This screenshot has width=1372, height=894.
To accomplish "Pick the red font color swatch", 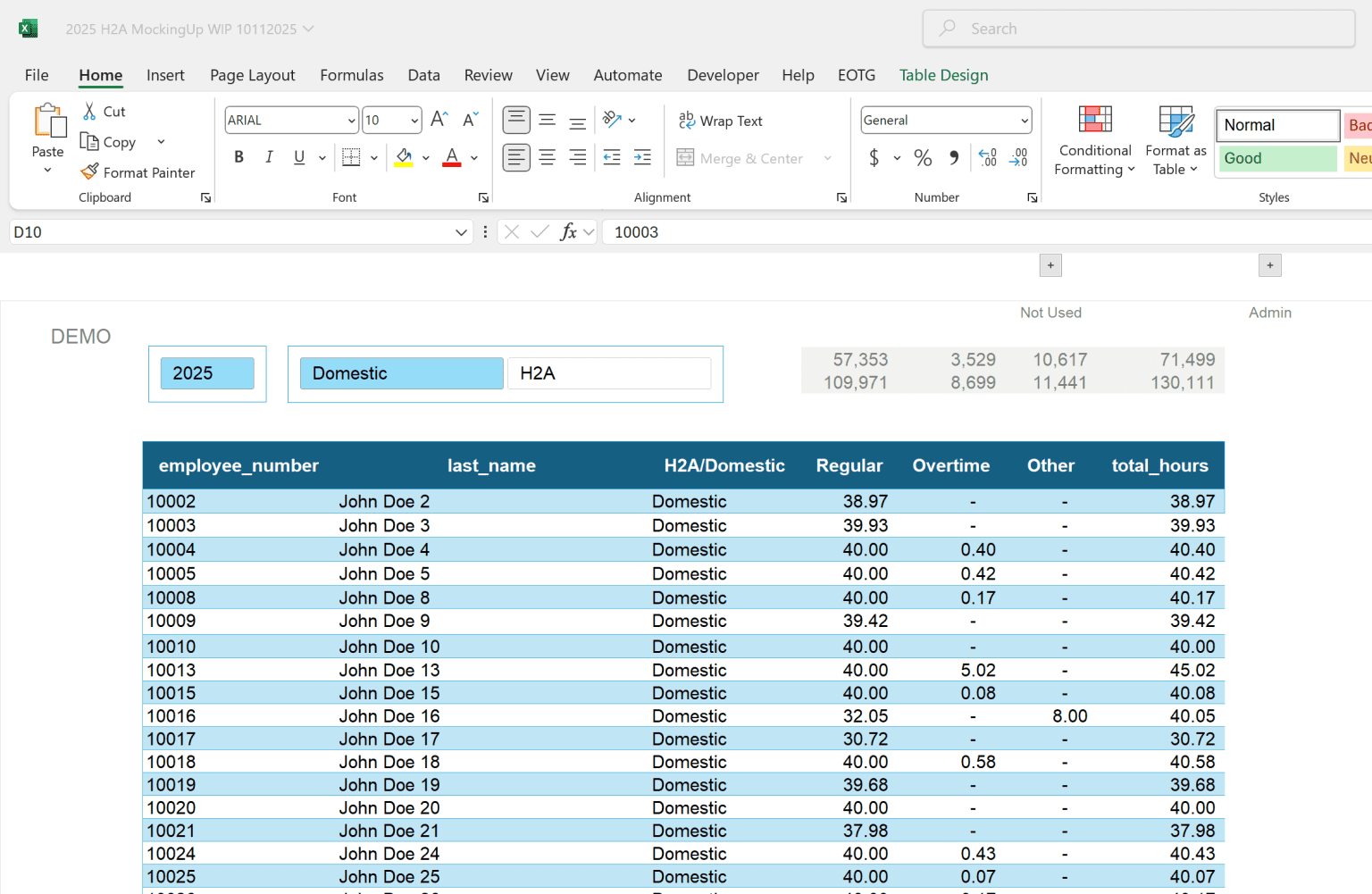I will click(x=451, y=163).
